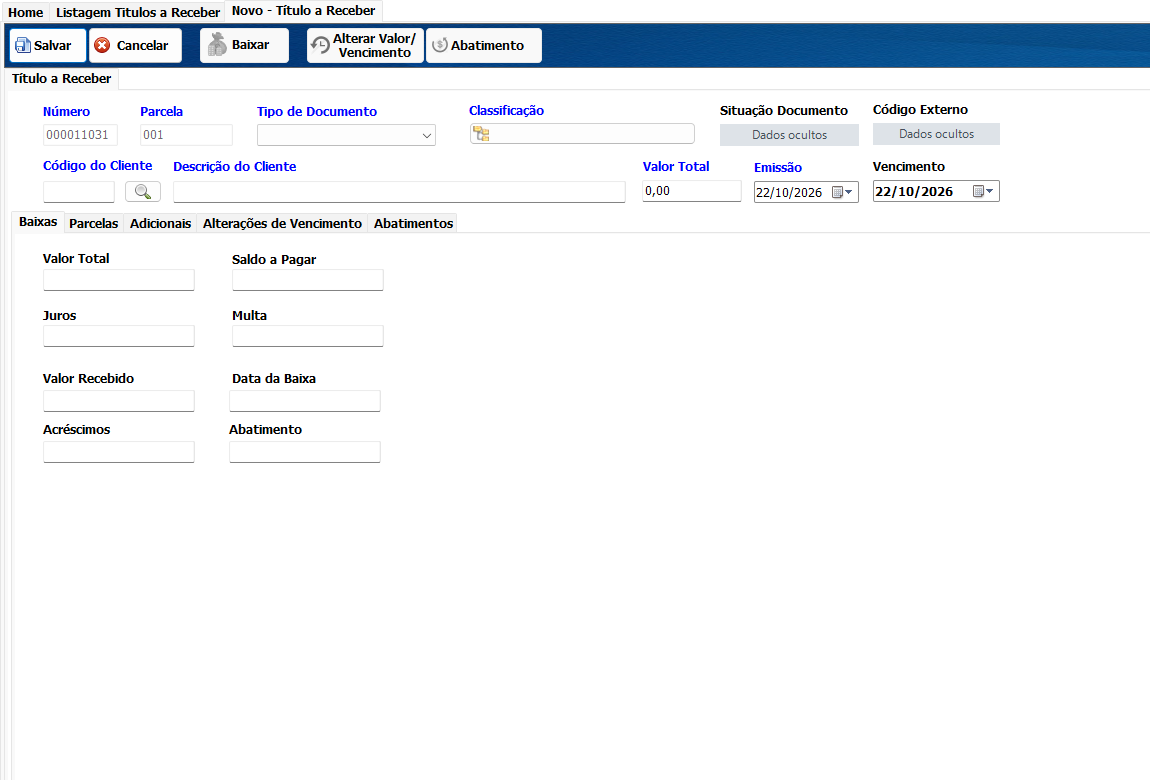The height and width of the screenshot is (780, 1150).
Task: Click the Classificação tree icon
Action: point(481,133)
